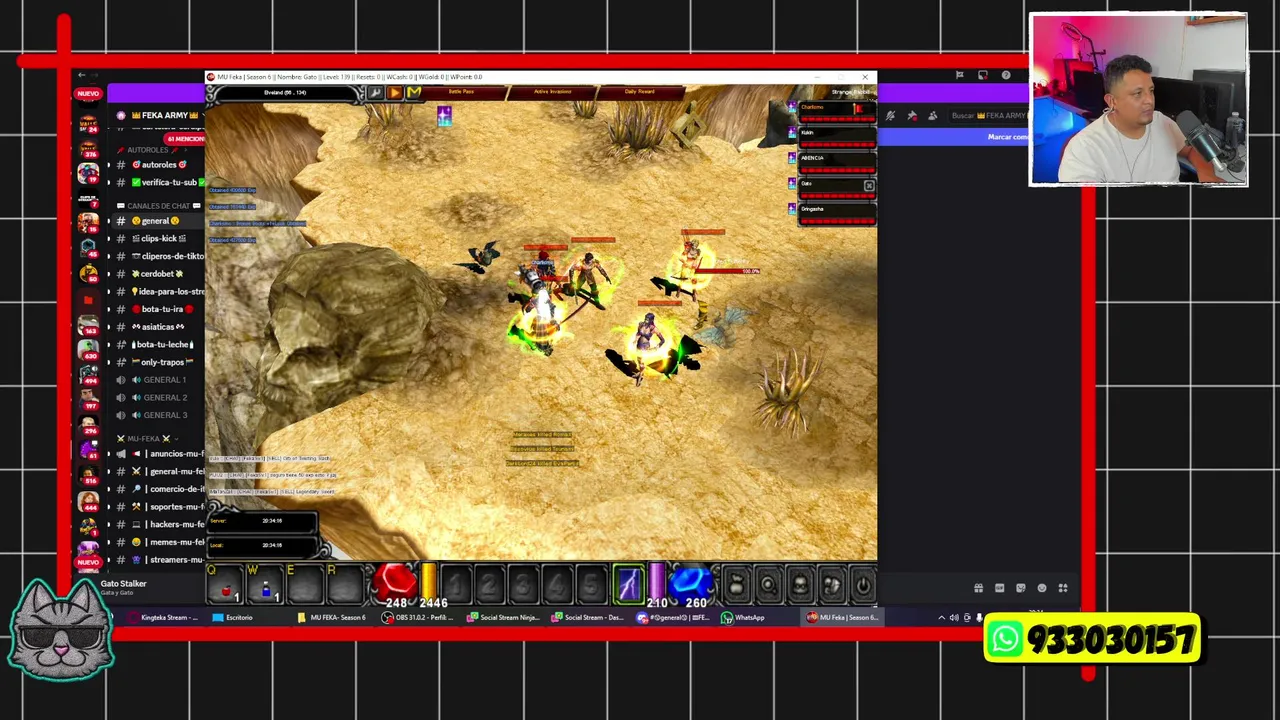This screenshot has width=1280, height=720.
Task: Click the 61 menciones pill
Action: (x=186, y=139)
